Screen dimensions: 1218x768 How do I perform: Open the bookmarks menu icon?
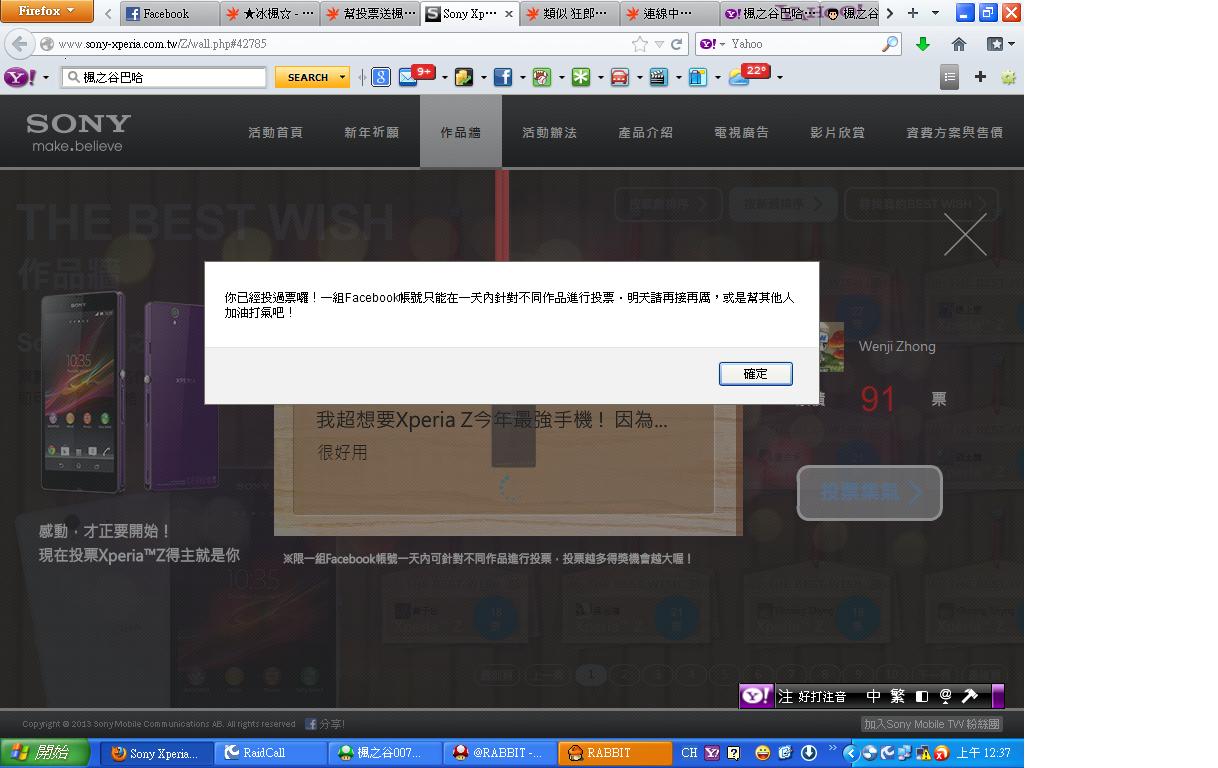[x=1000, y=44]
